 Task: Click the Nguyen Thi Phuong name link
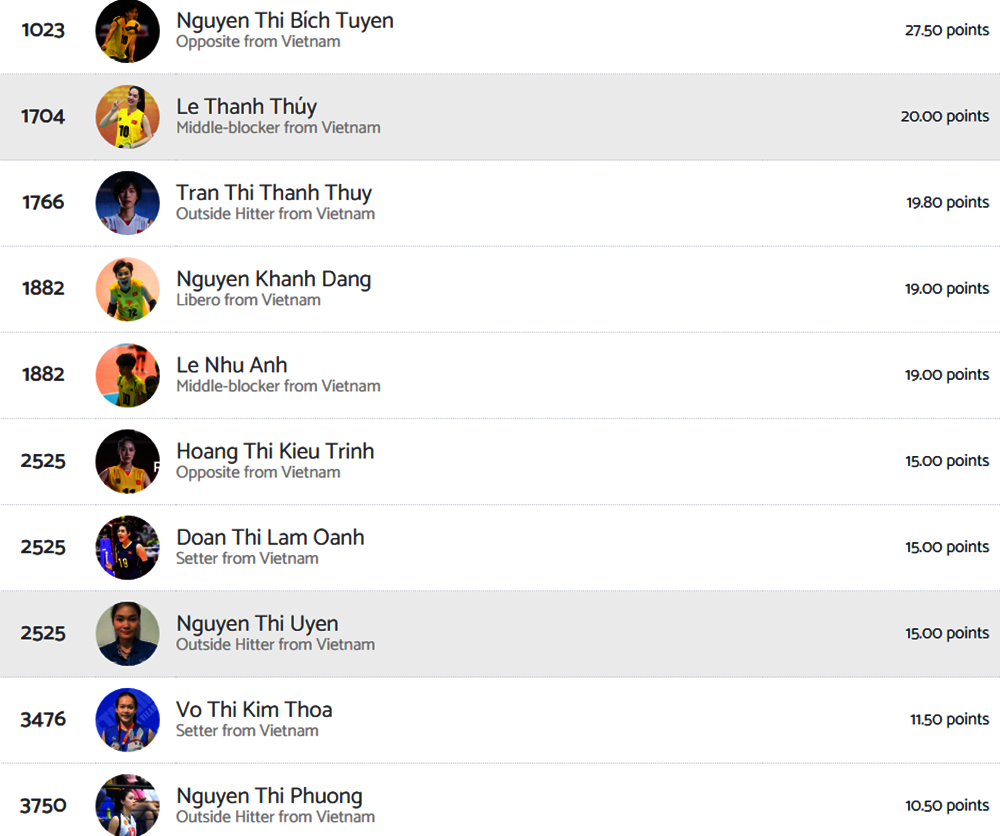point(269,796)
